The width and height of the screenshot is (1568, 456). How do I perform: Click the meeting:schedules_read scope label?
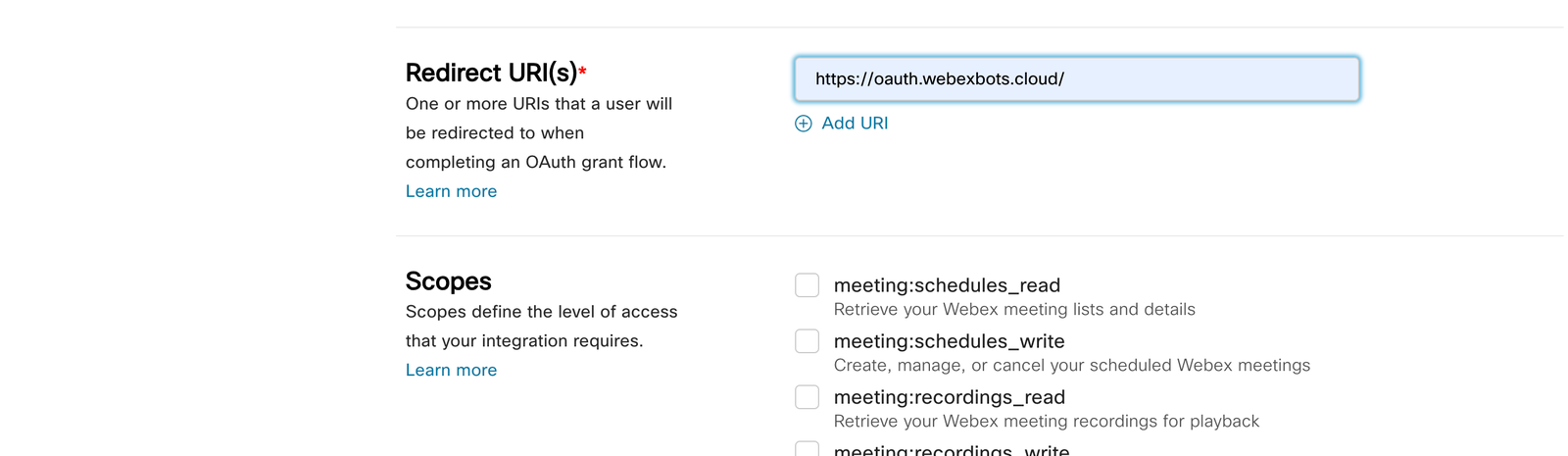click(947, 285)
